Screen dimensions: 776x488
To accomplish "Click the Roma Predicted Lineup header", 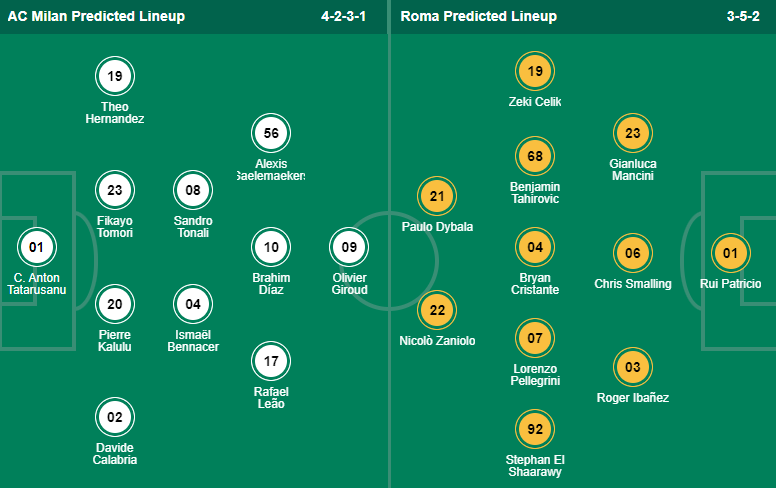I will 479,16.
